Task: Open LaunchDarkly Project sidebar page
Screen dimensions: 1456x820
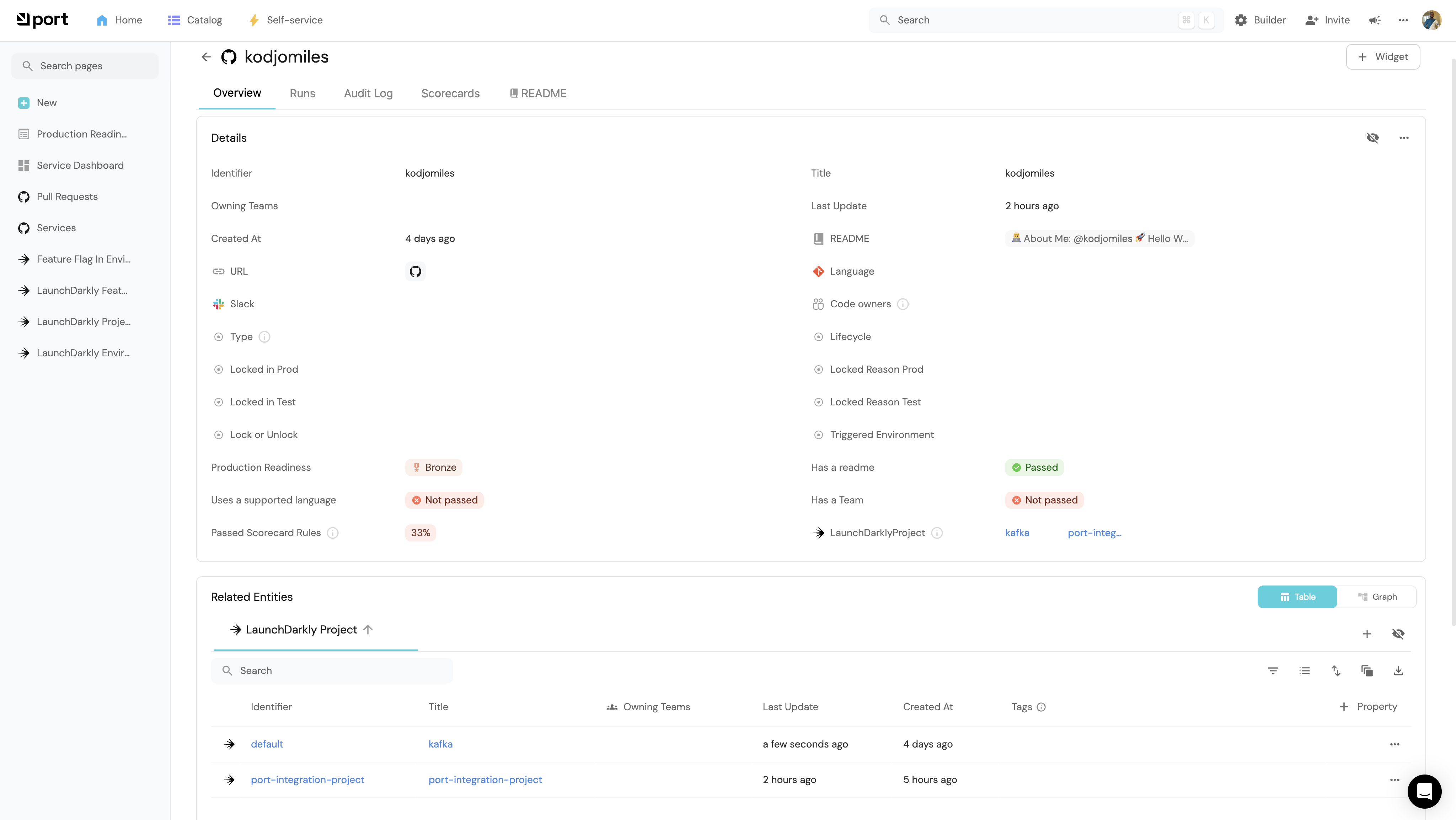Action: (74, 322)
